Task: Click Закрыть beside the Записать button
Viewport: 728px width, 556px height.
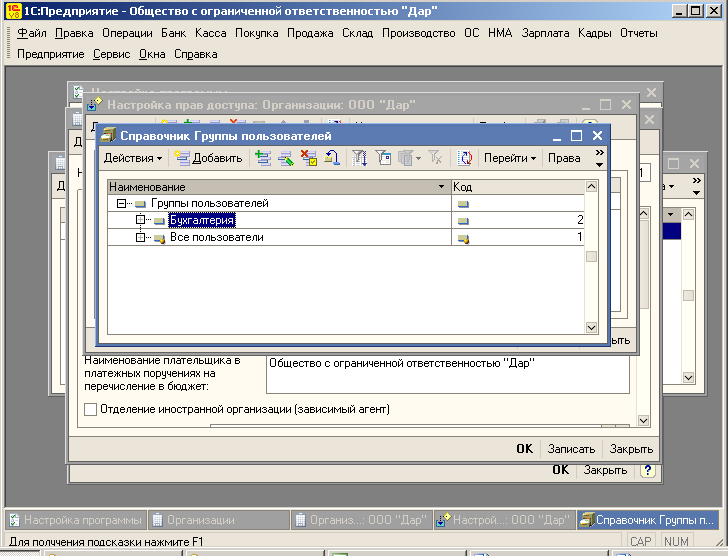Action: tap(631, 449)
